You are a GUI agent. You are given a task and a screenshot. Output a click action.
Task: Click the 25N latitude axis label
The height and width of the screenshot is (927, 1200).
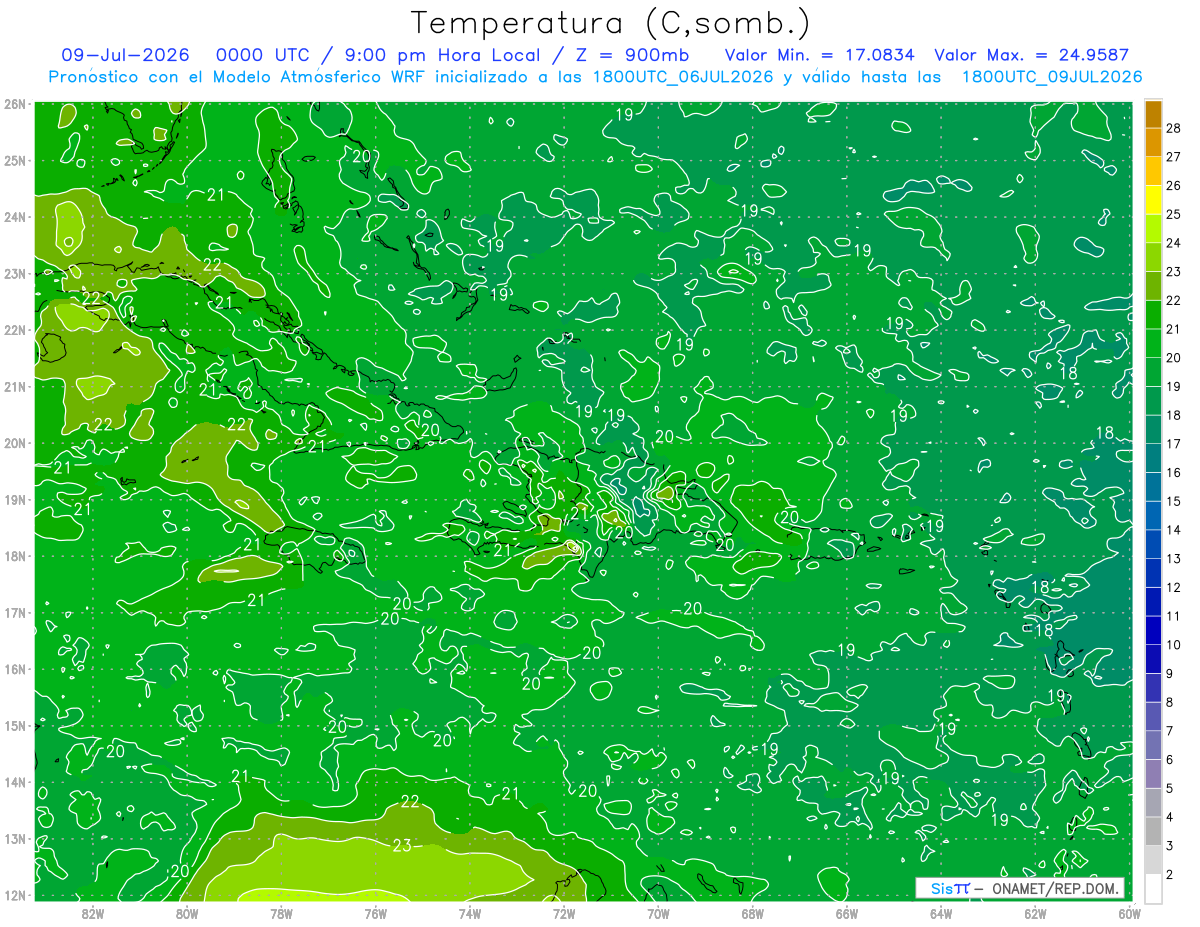[15, 160]
